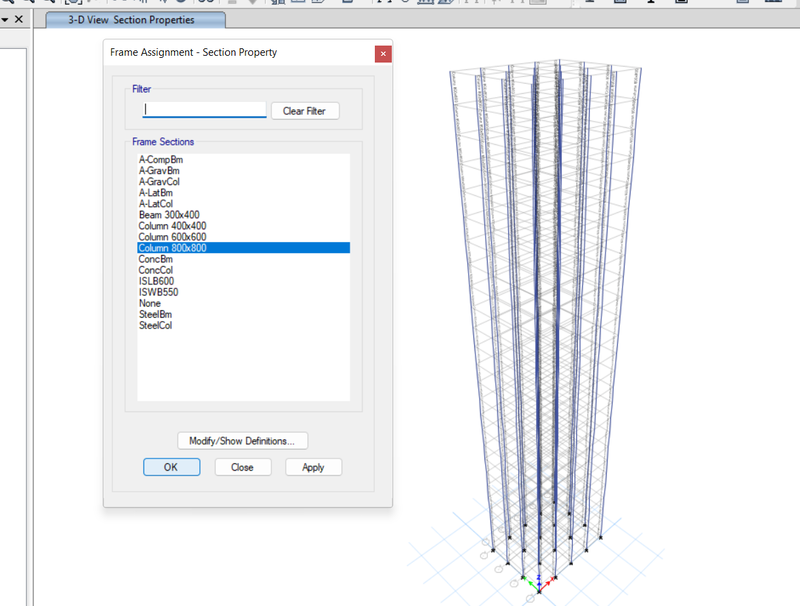Select A-LatCol frame section
Image resolution: width=800 pixels, height=606 pixels.
pyautogui.click(x=243, y=204)
